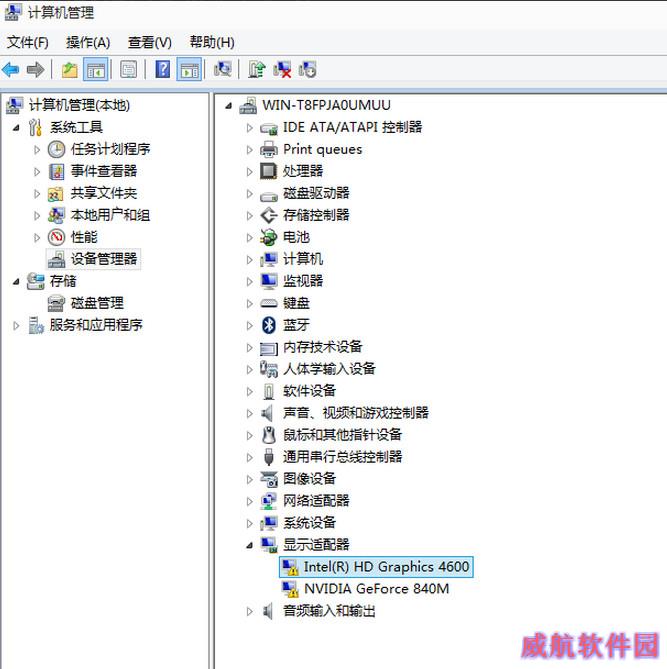Click the Scan for hardware changes icon
The image size is (667, 669).
pos(222,69)
